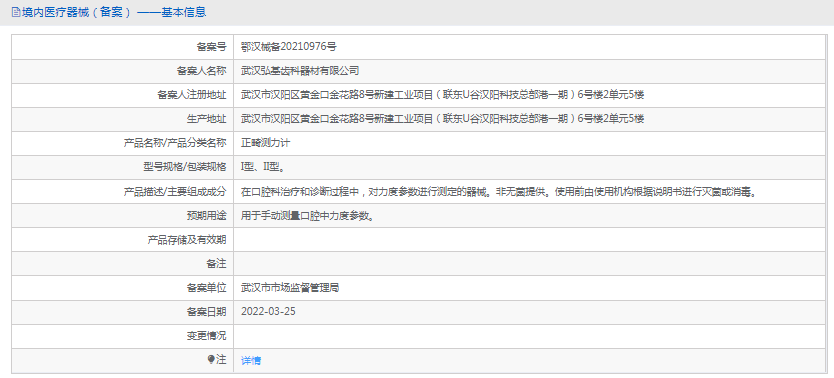Image resolution: width=834 pixels, height=378 pixels.
Task: Click the 产品描述 description text
Action: [x=499, y=192]
